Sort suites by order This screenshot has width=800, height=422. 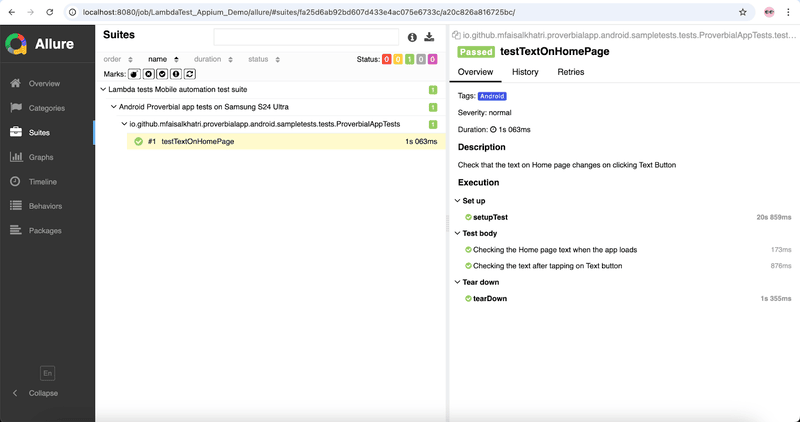[x=118, y=59]
